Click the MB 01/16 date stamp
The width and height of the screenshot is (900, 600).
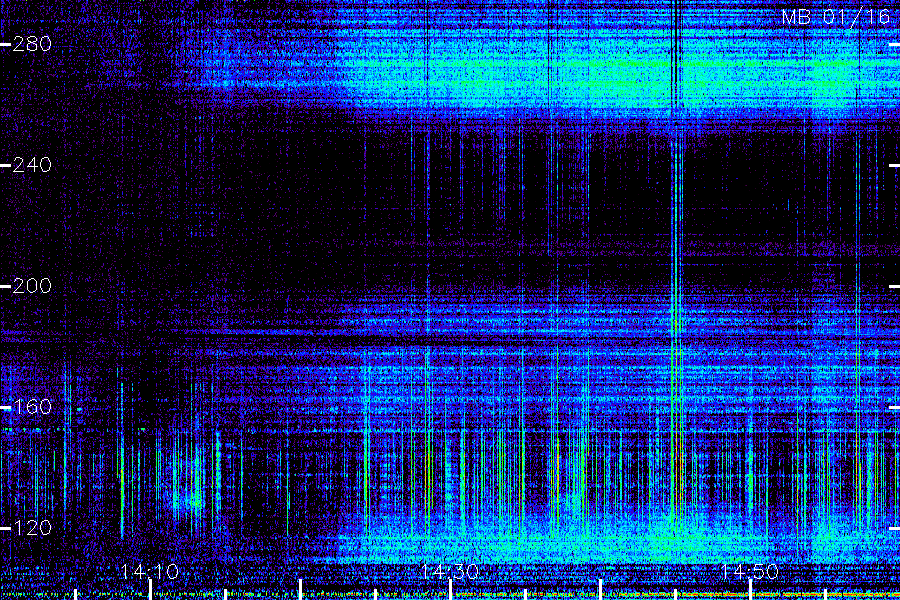[x=836, y=17]
